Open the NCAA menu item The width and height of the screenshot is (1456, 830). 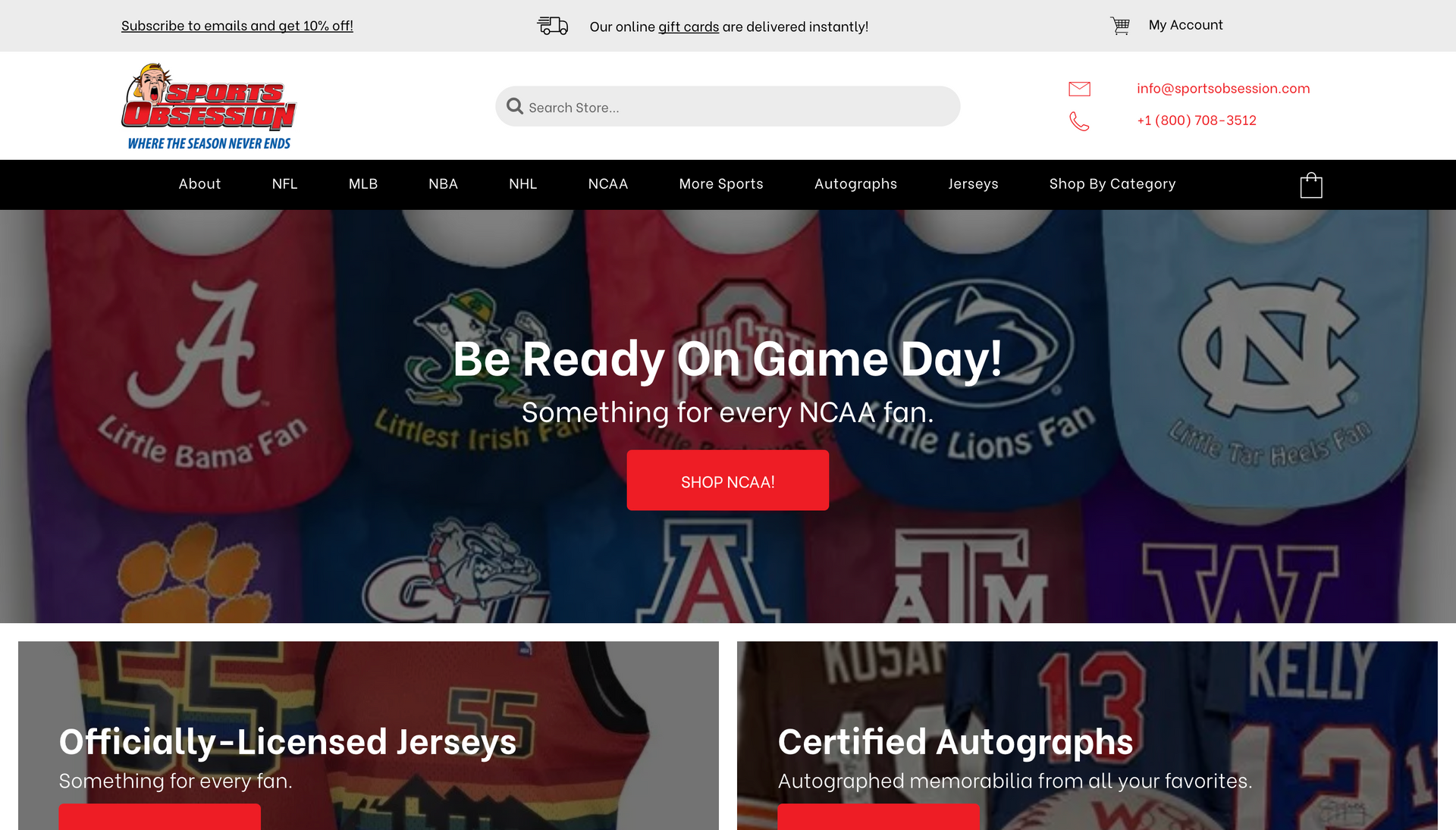tap(607, 184)
